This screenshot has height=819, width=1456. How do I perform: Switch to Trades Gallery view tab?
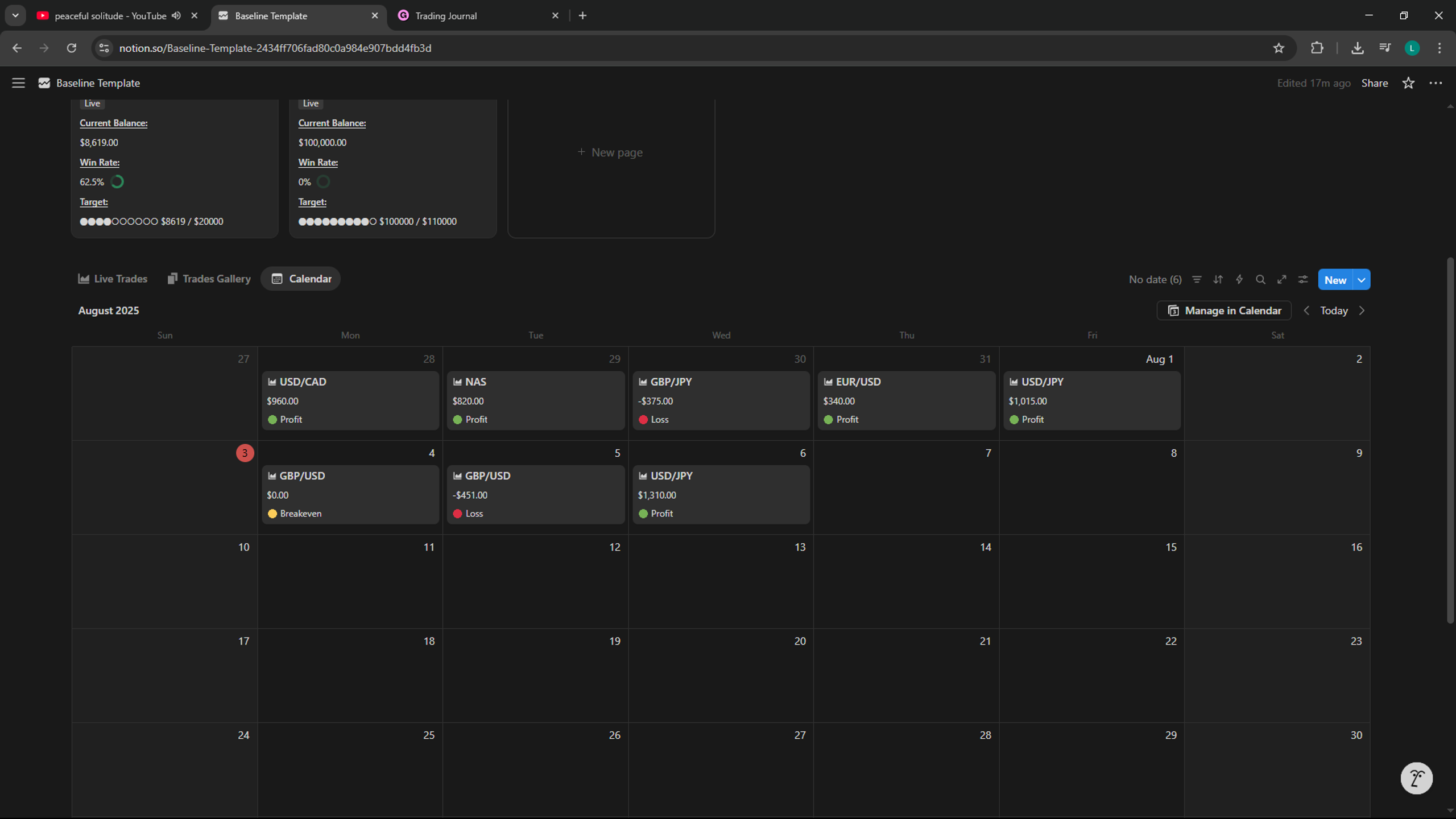[x=209, y=279]
